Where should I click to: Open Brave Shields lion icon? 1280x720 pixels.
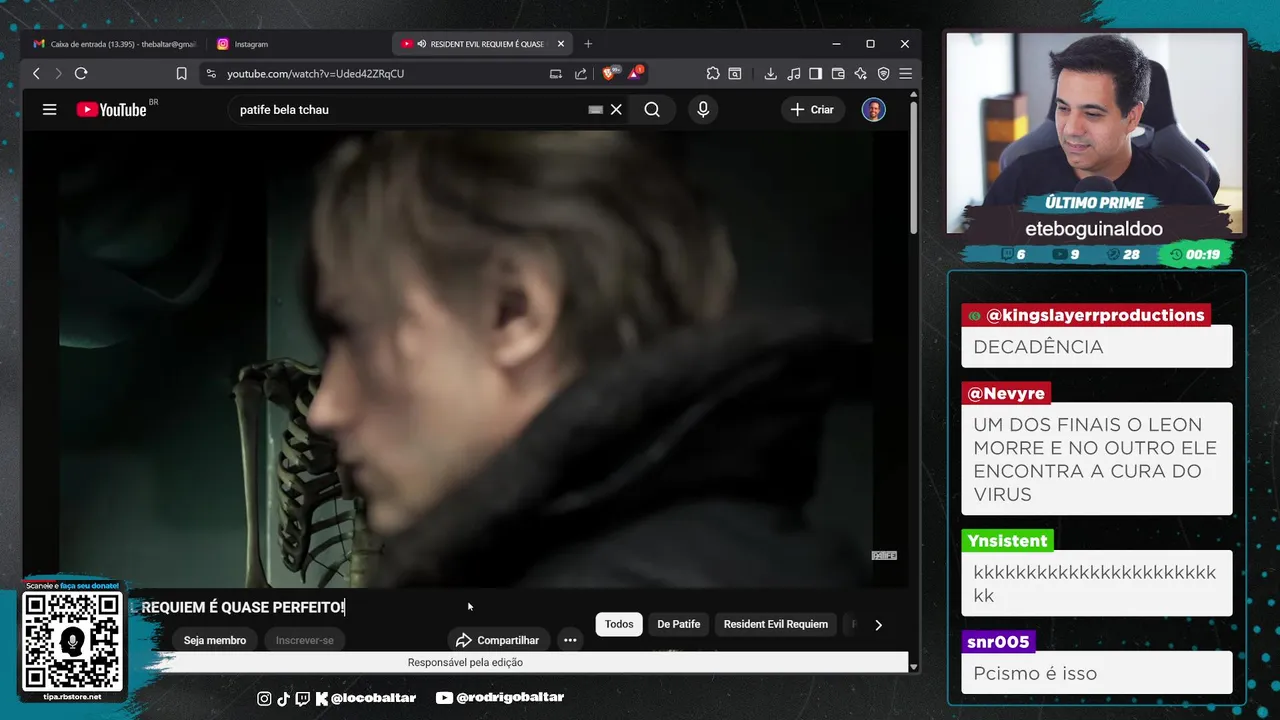609,73
